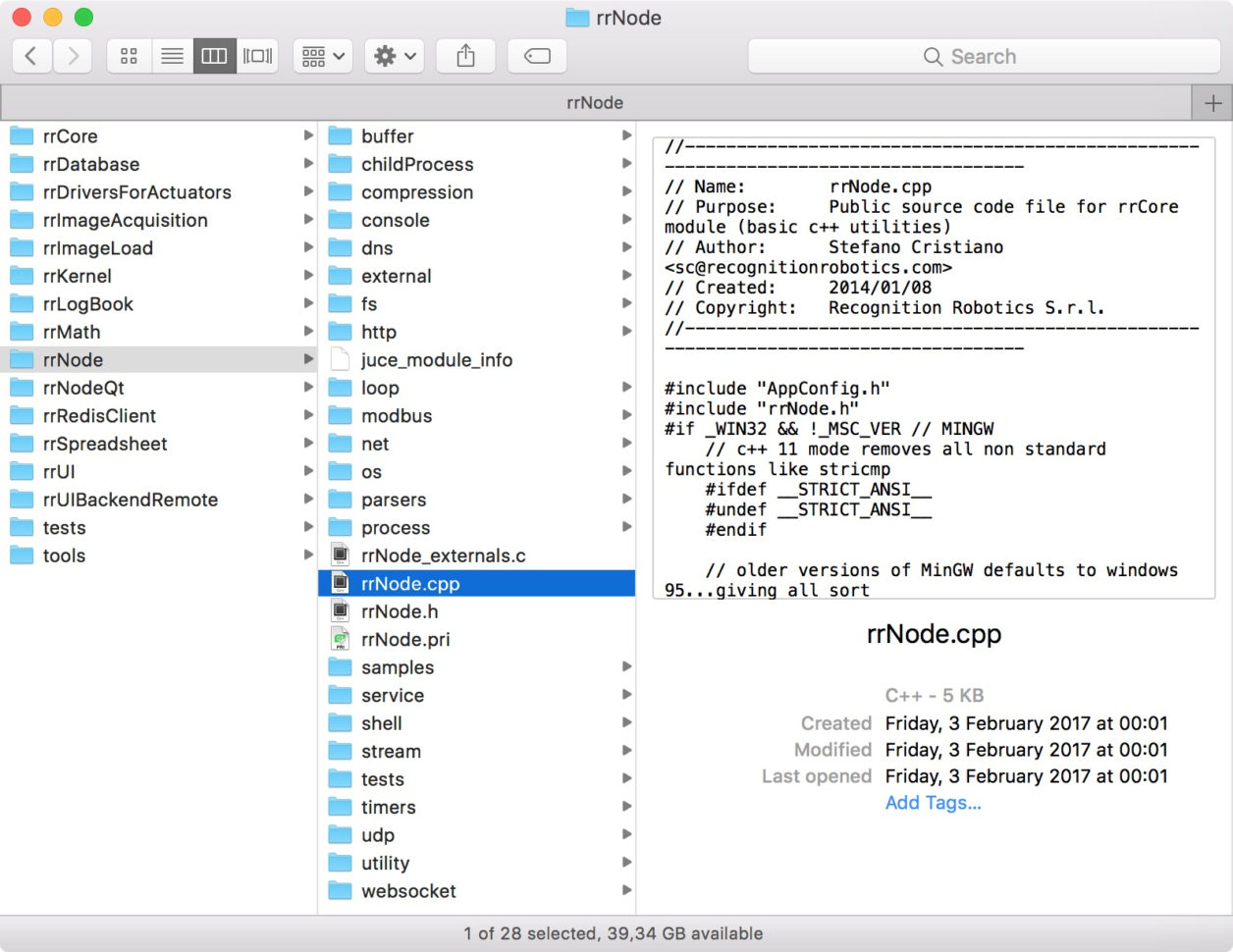Image resolution: width=1233 pixels, height=952 pixels.
Task: Click the console folder icon
Action: point(340,220)
